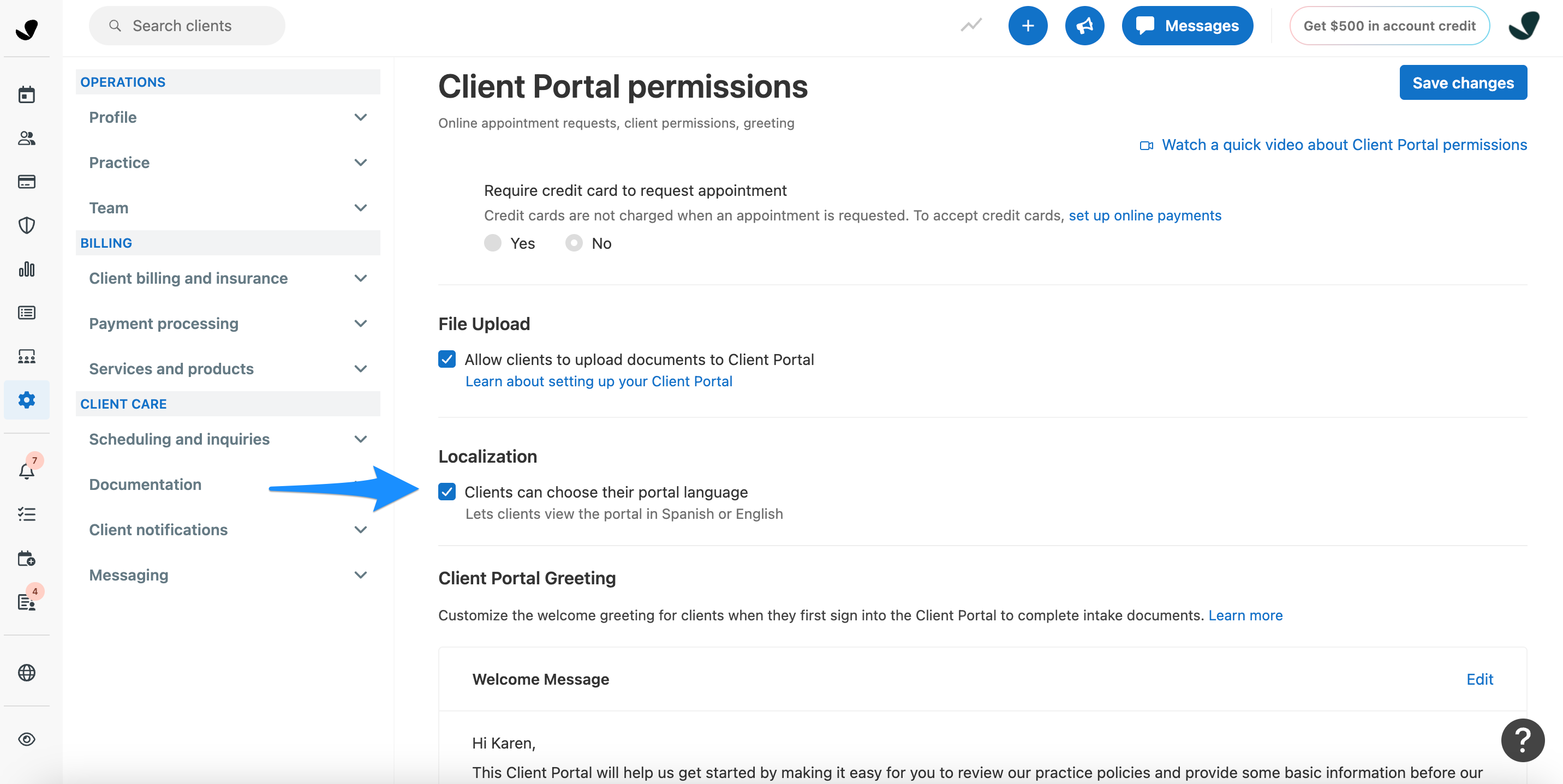Open the calendar icon in sidebar
This screenshot has width=1563, height=784.
[26, 95]
